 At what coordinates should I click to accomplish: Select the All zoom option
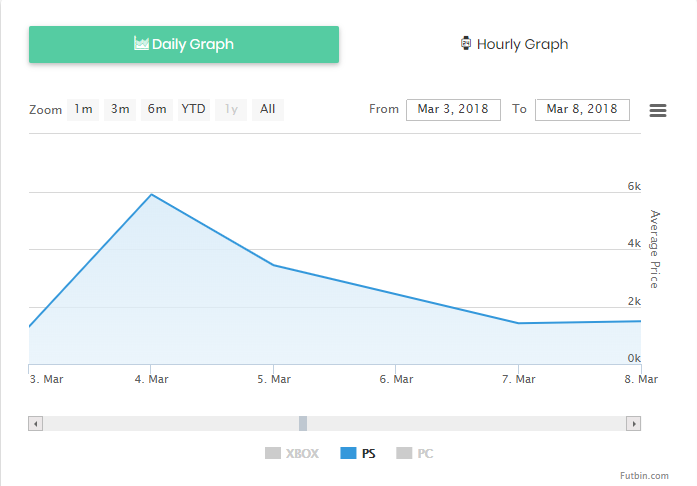click(x=268, y=109)
